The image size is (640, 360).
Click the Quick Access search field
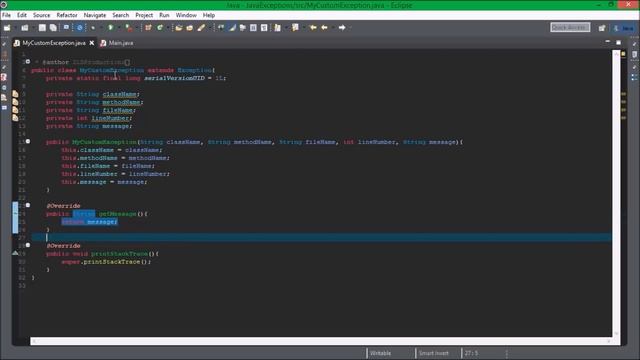(570, 27)
